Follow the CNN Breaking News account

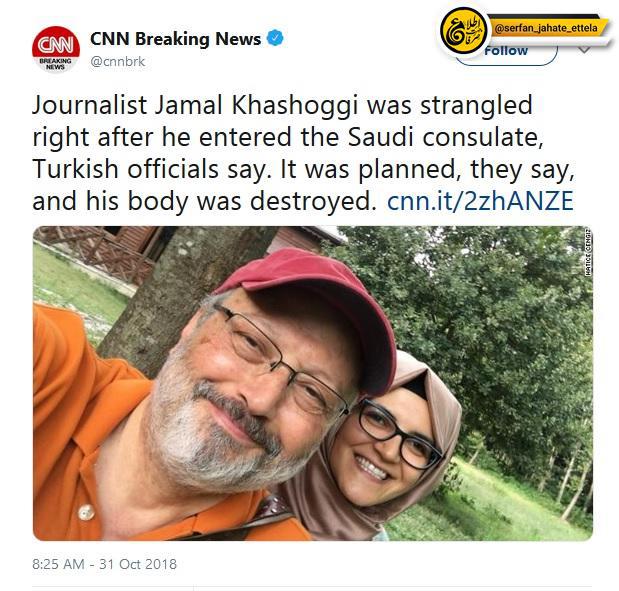click(x=506, y=51)
